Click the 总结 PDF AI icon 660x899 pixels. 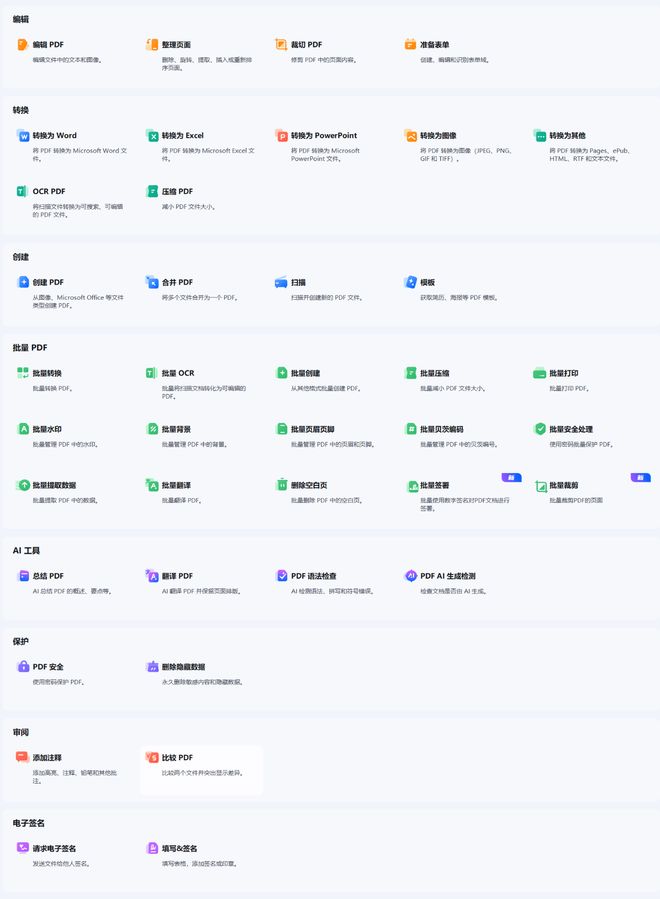23,576
